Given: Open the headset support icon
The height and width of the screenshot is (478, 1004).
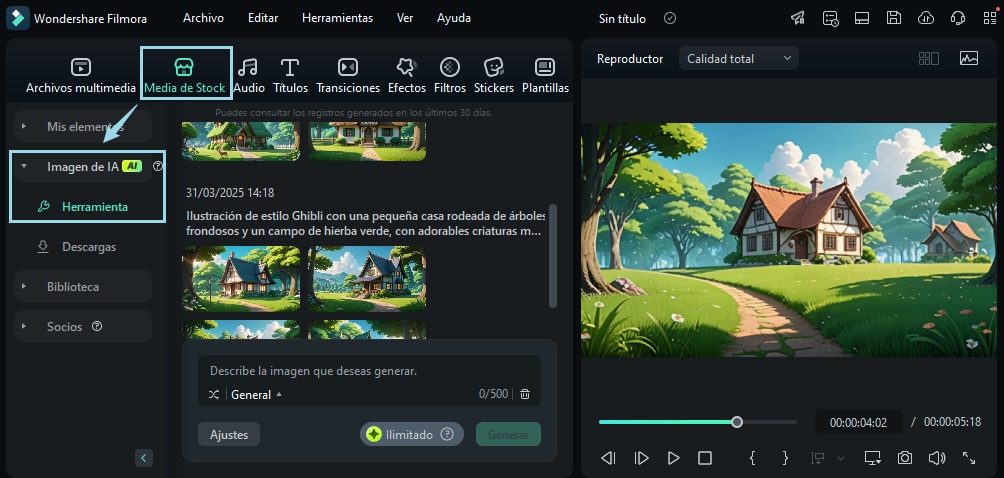Looking at the screenshot, I should 958,18.
